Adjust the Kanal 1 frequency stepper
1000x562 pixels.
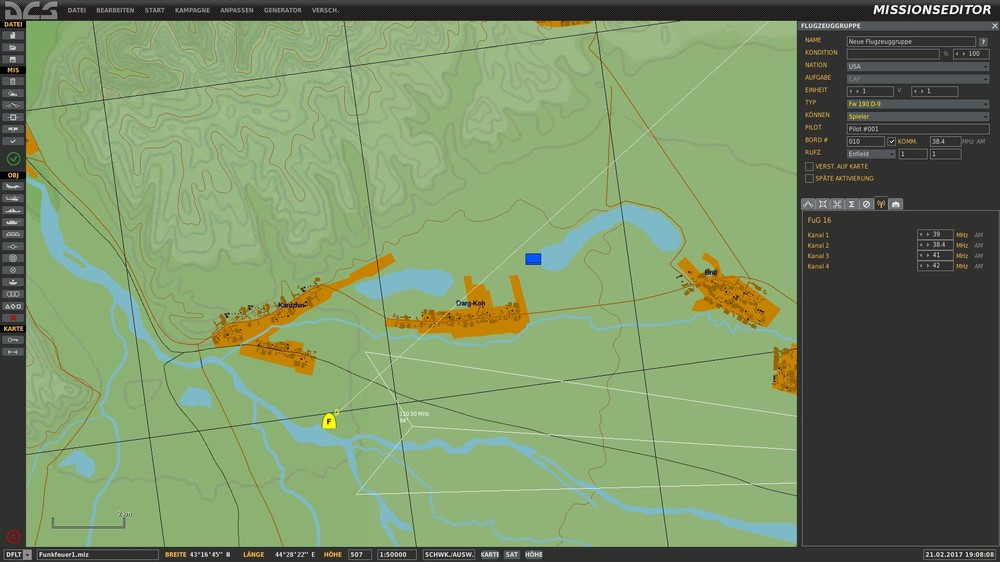point(935,235)
